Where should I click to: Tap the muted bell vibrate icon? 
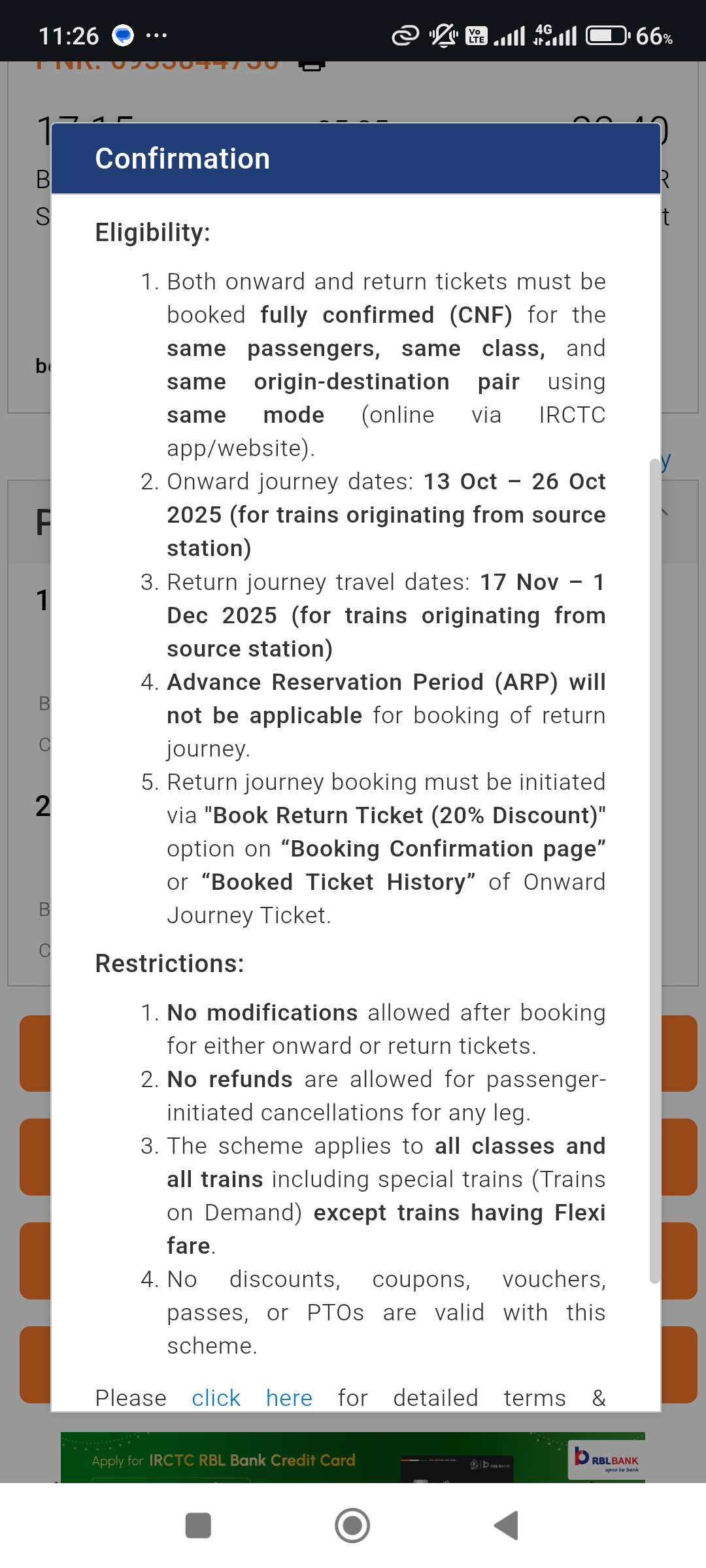tap(443, 35)
